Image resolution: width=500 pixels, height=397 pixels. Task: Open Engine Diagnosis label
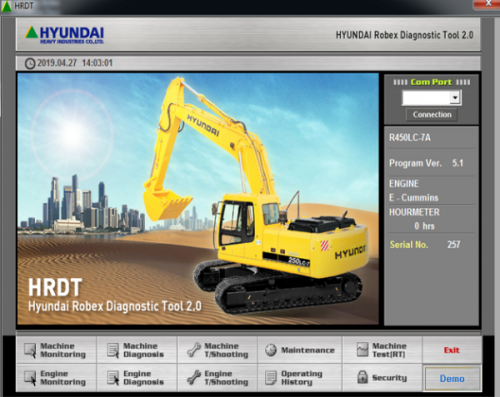144,378
